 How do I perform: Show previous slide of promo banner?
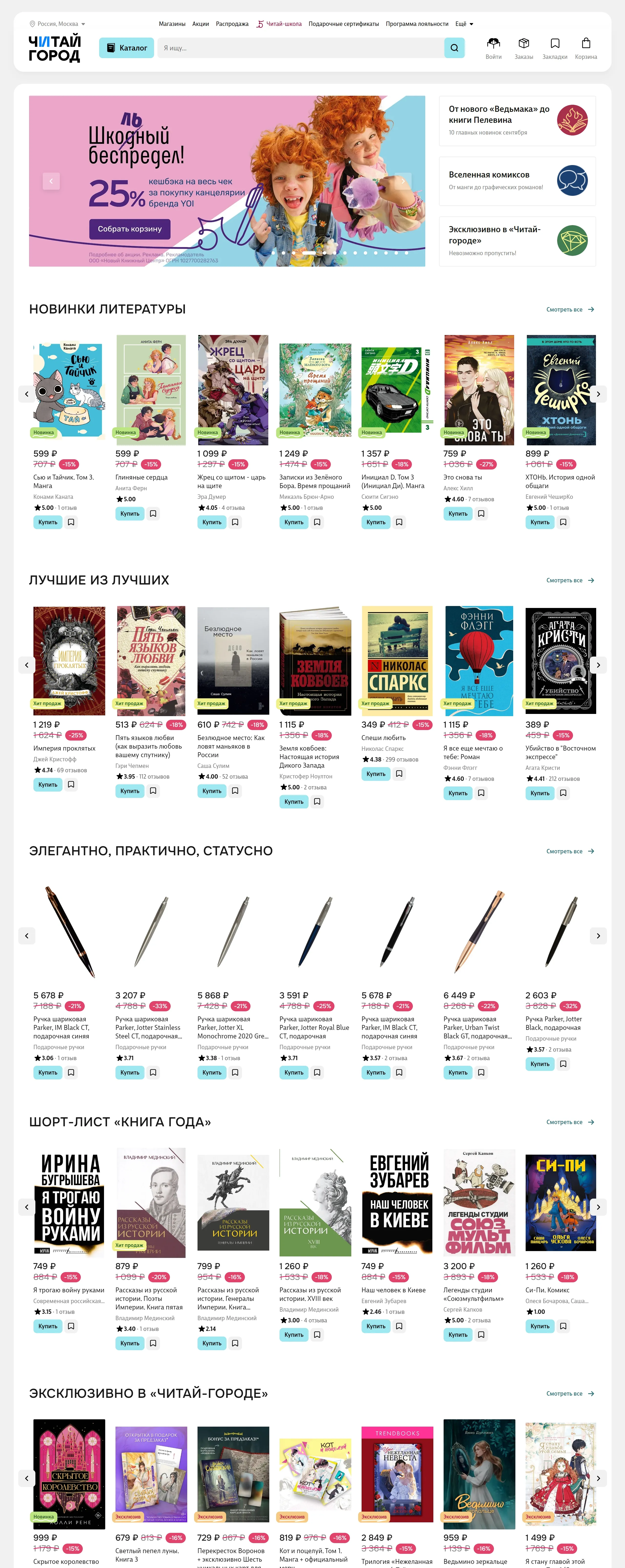click(51, 181)
